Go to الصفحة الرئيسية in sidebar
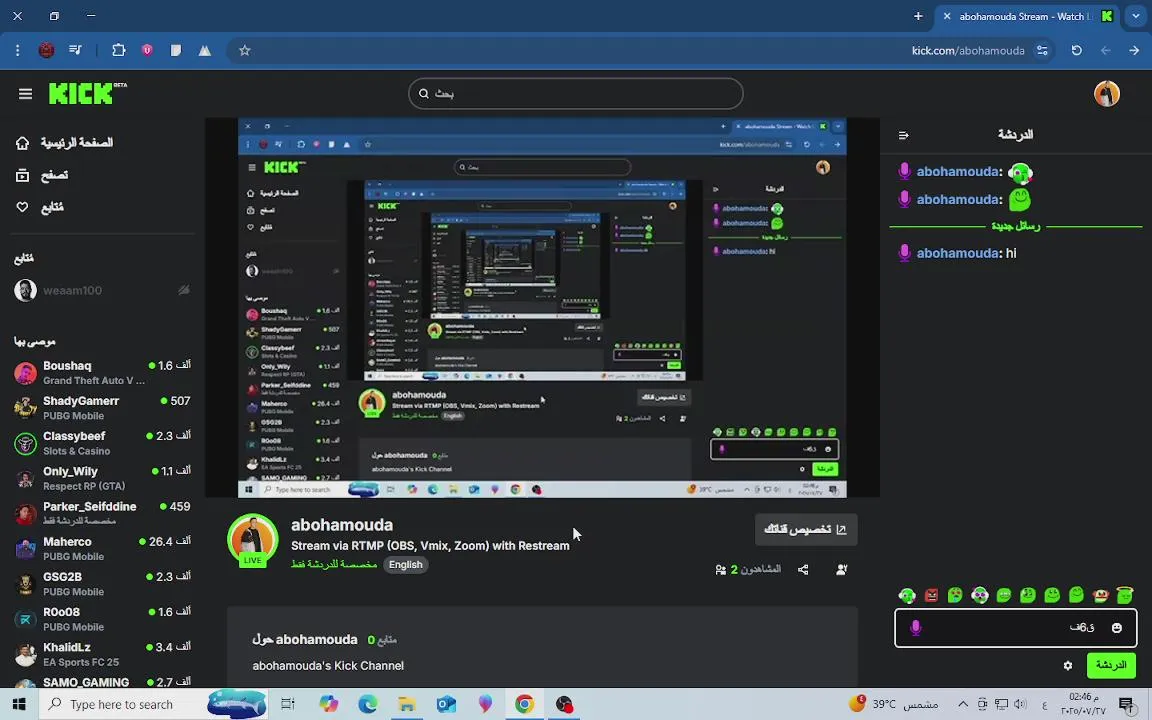 [76, 143]
